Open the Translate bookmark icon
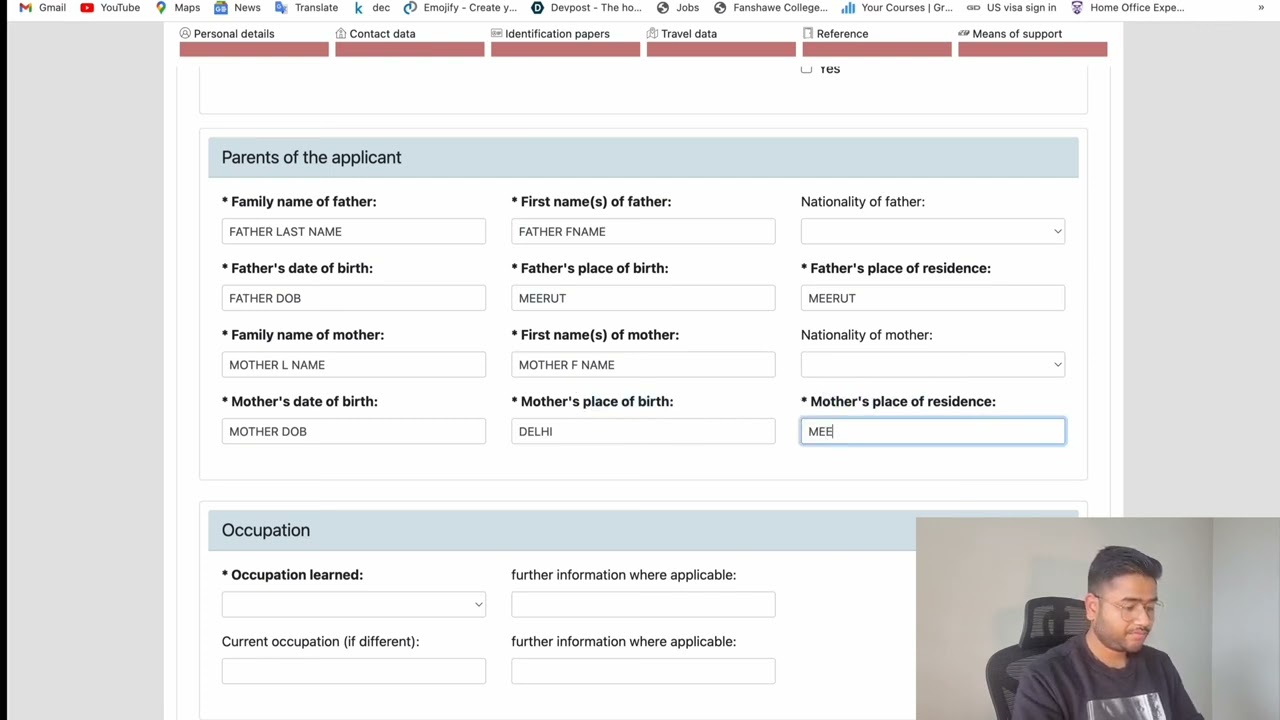Image resolution: width=1280 pixels, height=720 pixels. (x=281, y=7)
